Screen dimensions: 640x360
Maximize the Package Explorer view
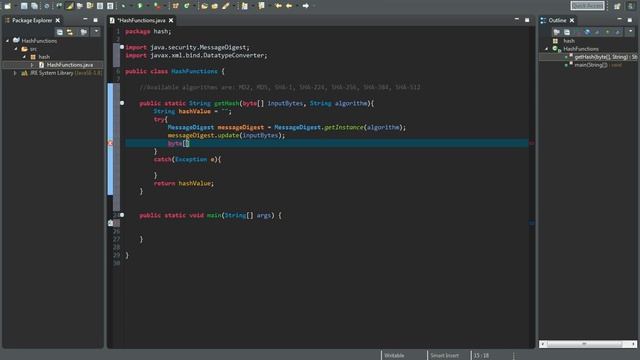pyautogui.click(x=96, y=20)
